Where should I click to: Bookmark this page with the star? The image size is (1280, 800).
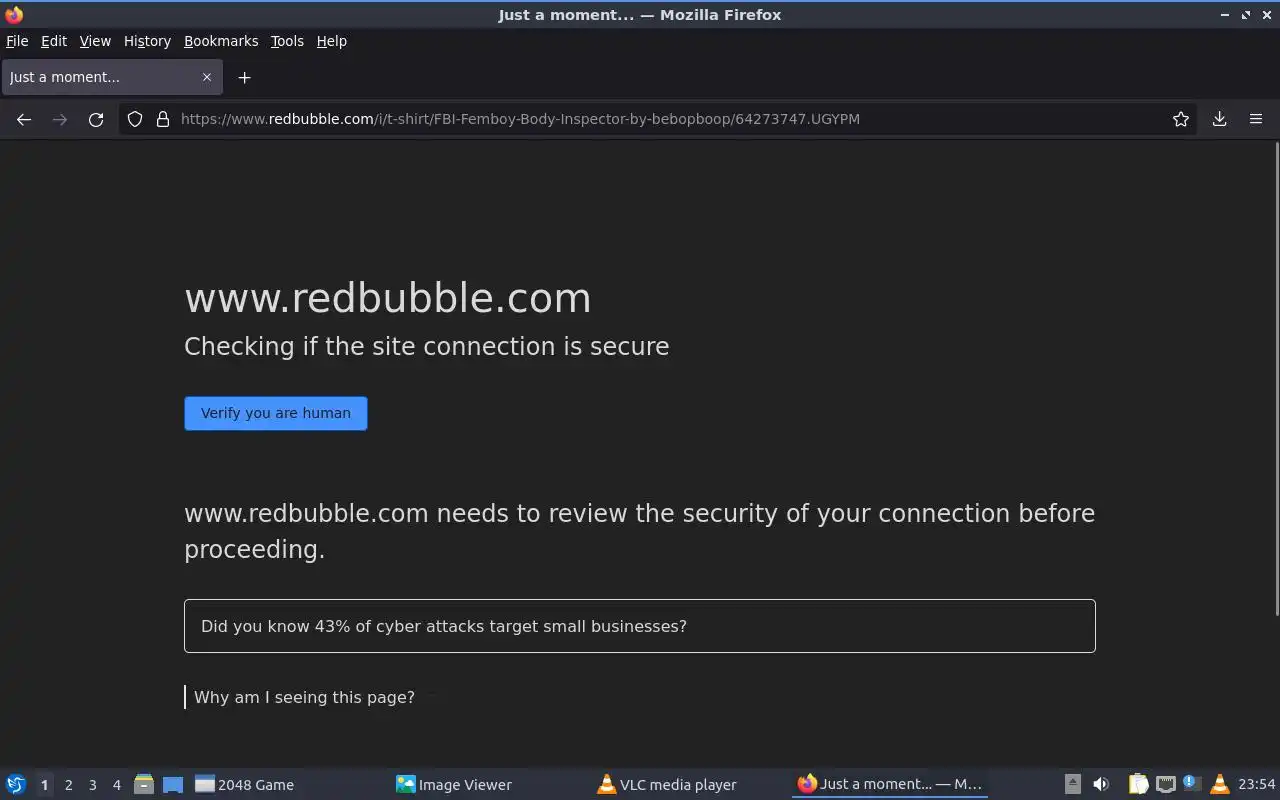1181,119
